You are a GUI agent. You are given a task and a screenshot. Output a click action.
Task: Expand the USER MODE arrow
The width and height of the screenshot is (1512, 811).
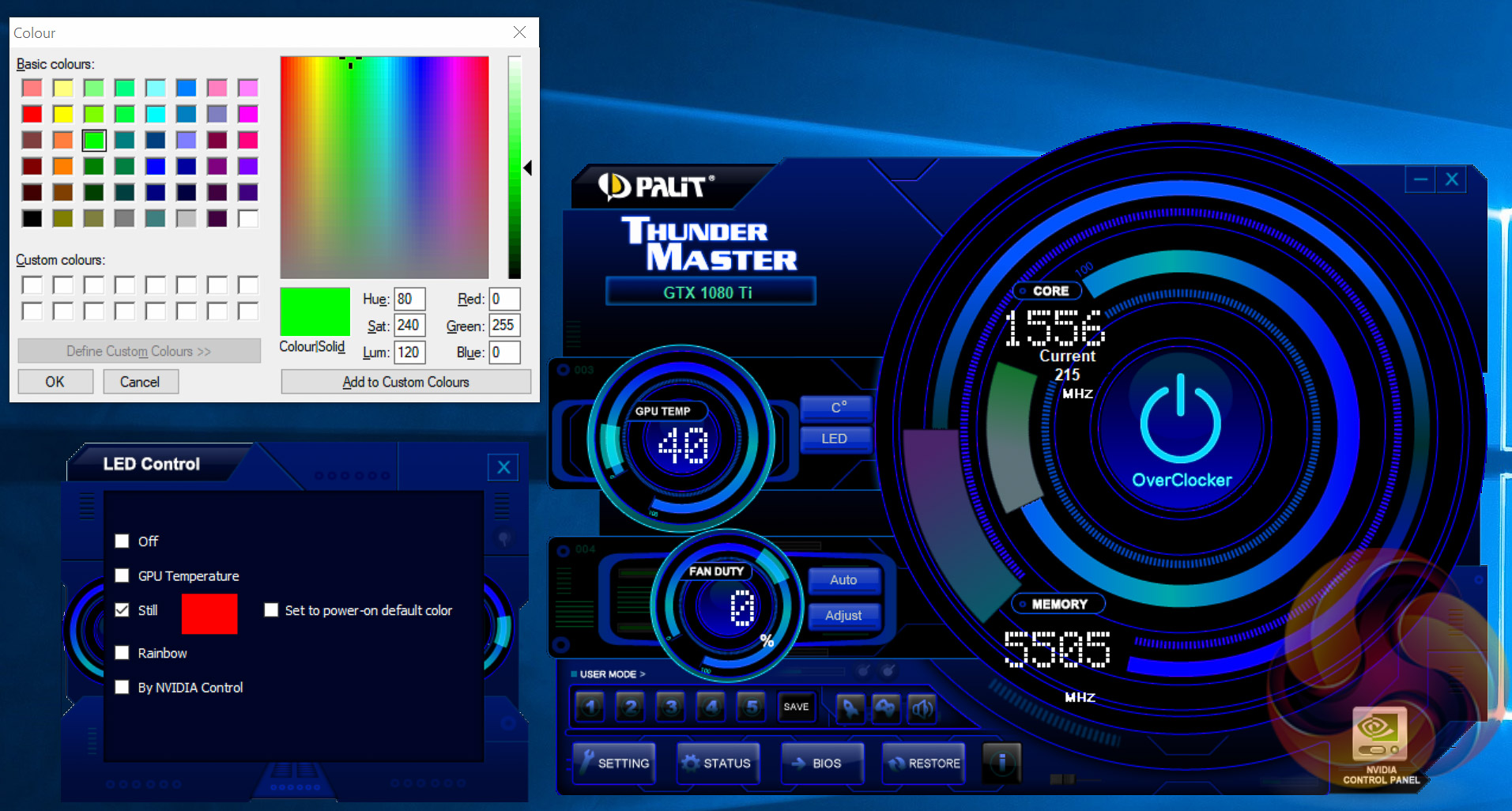(x=643, y=674)
